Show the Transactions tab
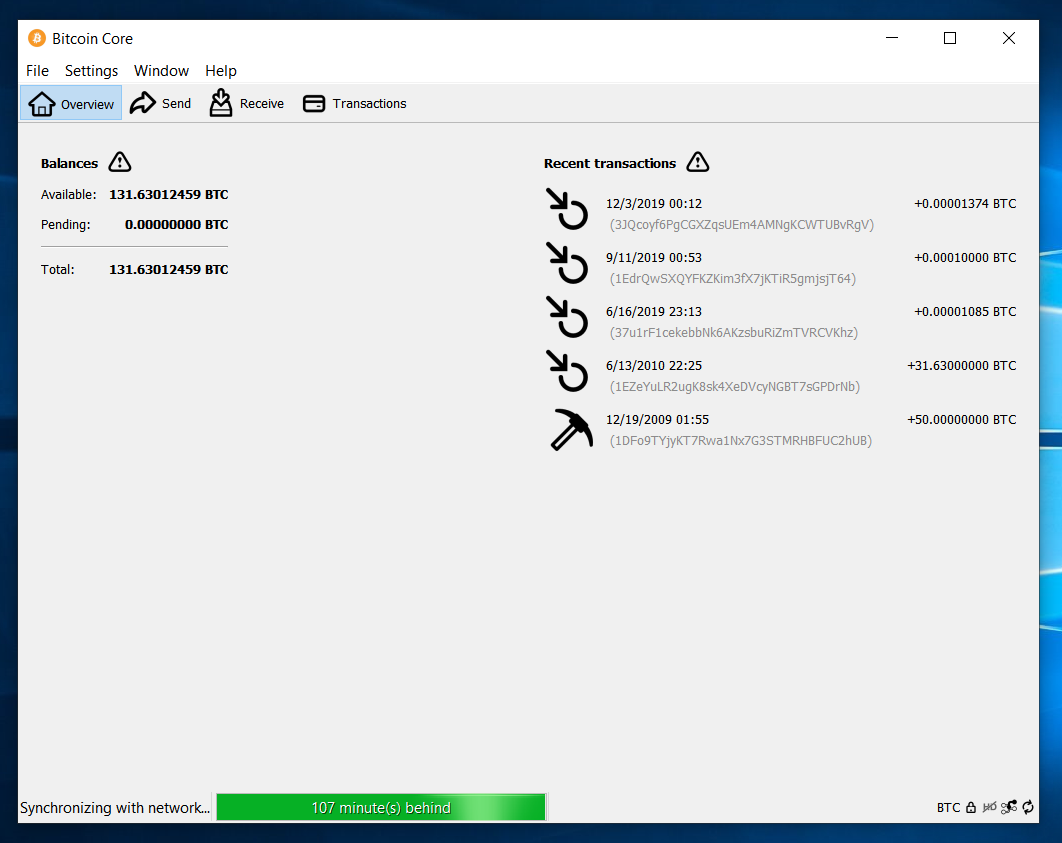Screen dimensions: 1062x843 (355, 103)
